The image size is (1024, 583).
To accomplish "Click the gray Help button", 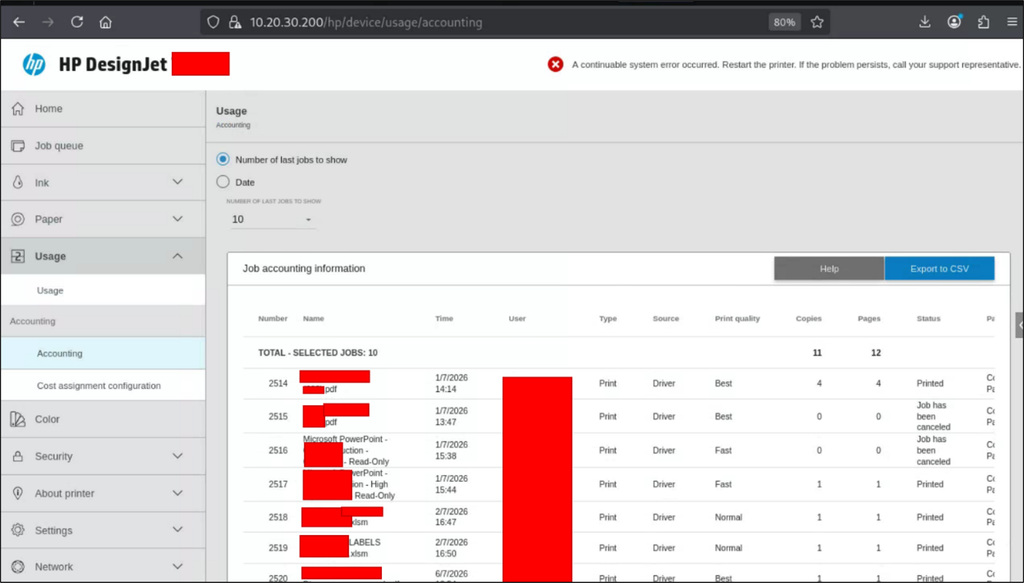I will click(x=829, y=268).
